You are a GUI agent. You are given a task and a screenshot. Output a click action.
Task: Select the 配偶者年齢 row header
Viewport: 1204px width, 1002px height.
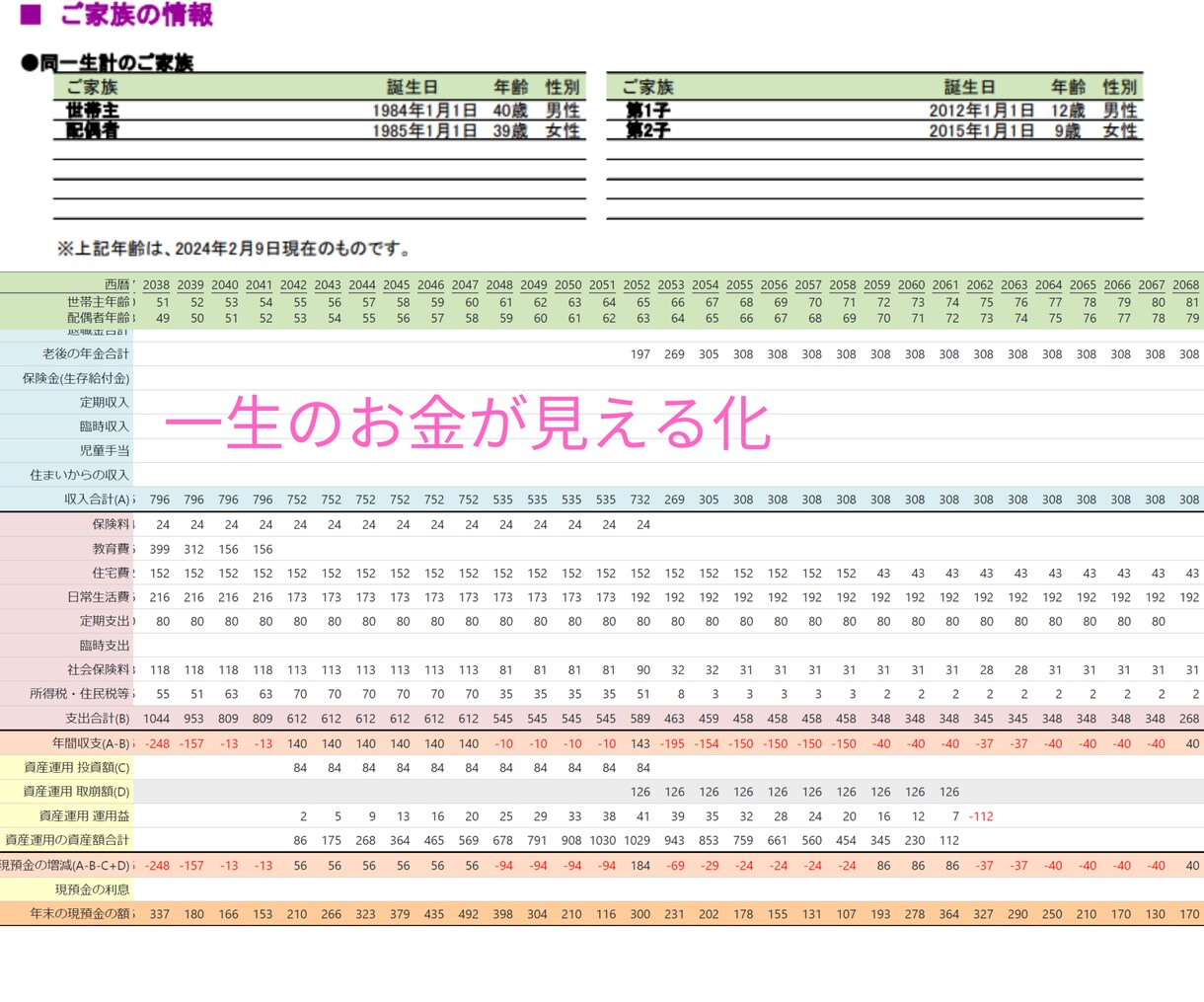point(99,318)
